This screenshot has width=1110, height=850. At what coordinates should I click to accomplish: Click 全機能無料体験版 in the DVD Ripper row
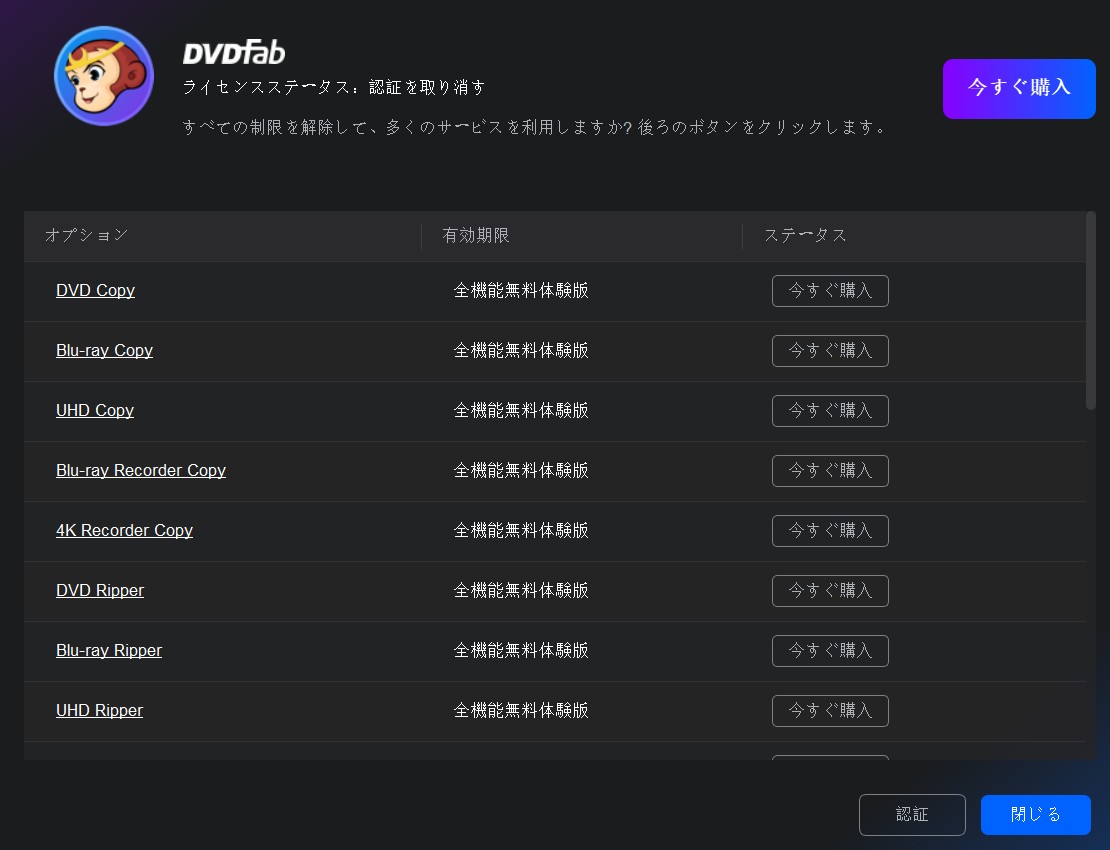point(521,590)
